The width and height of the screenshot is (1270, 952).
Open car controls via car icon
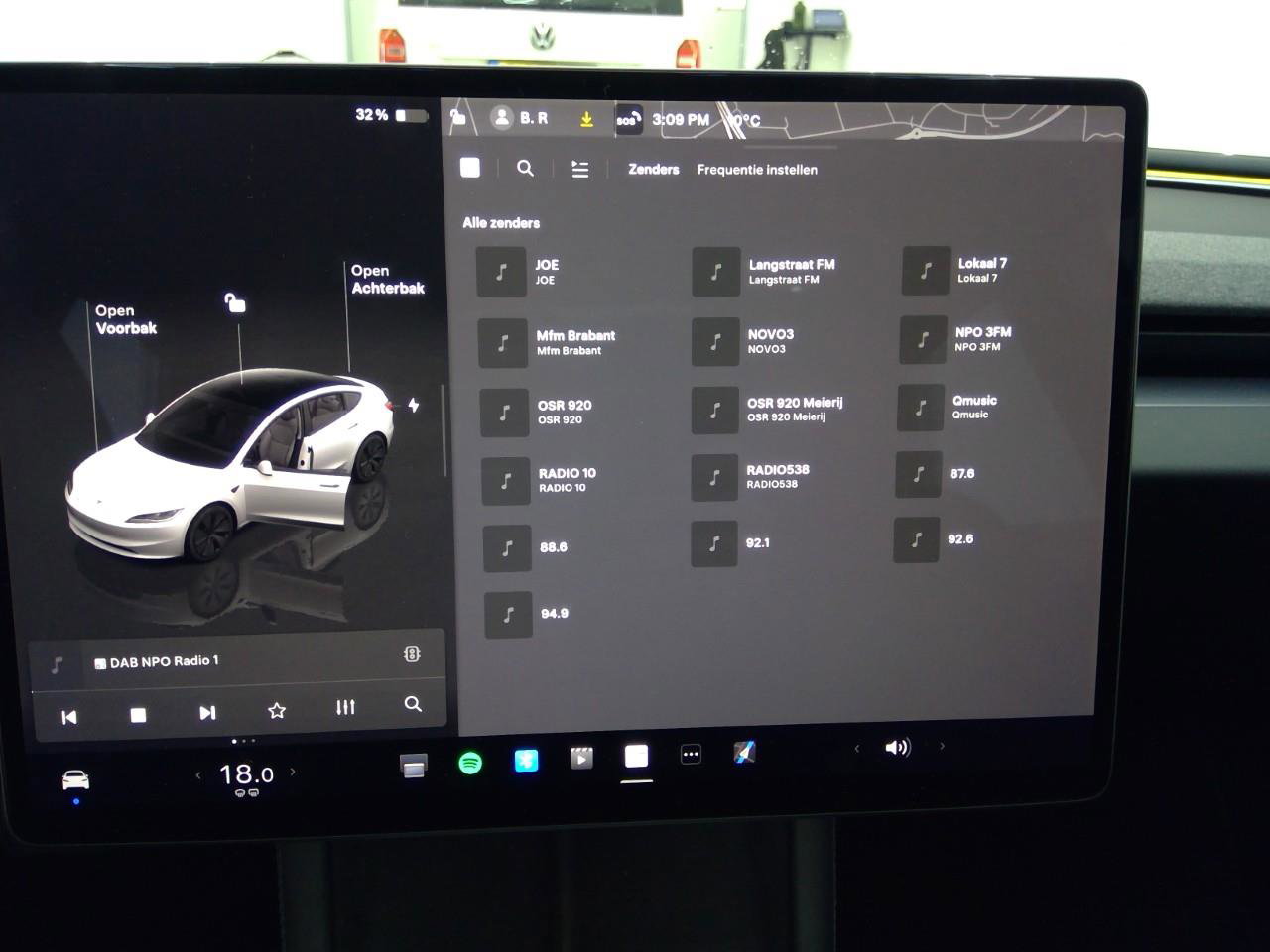[x=75, y=780]
